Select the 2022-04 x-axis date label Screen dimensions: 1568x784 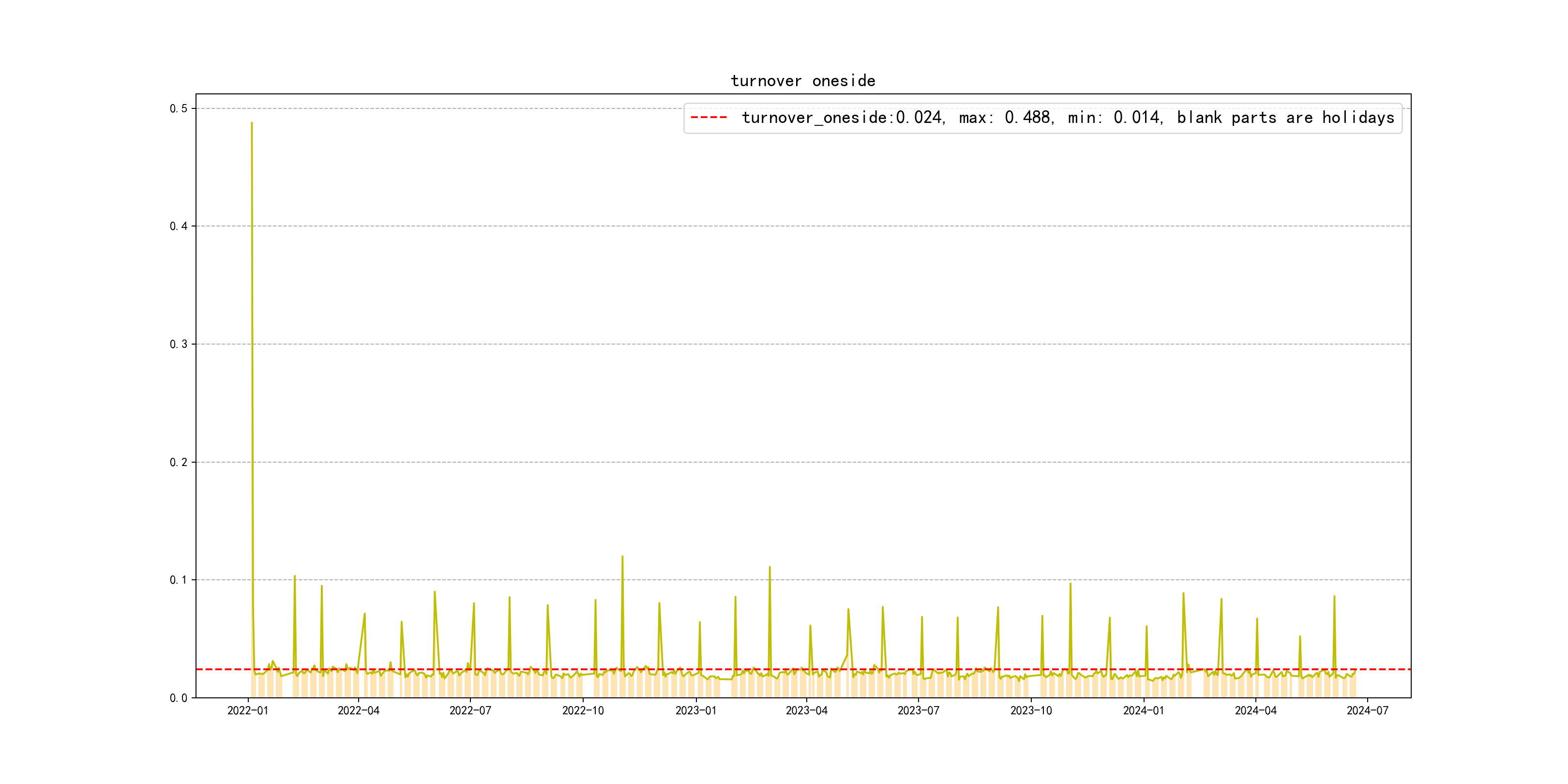click(359, 710)
